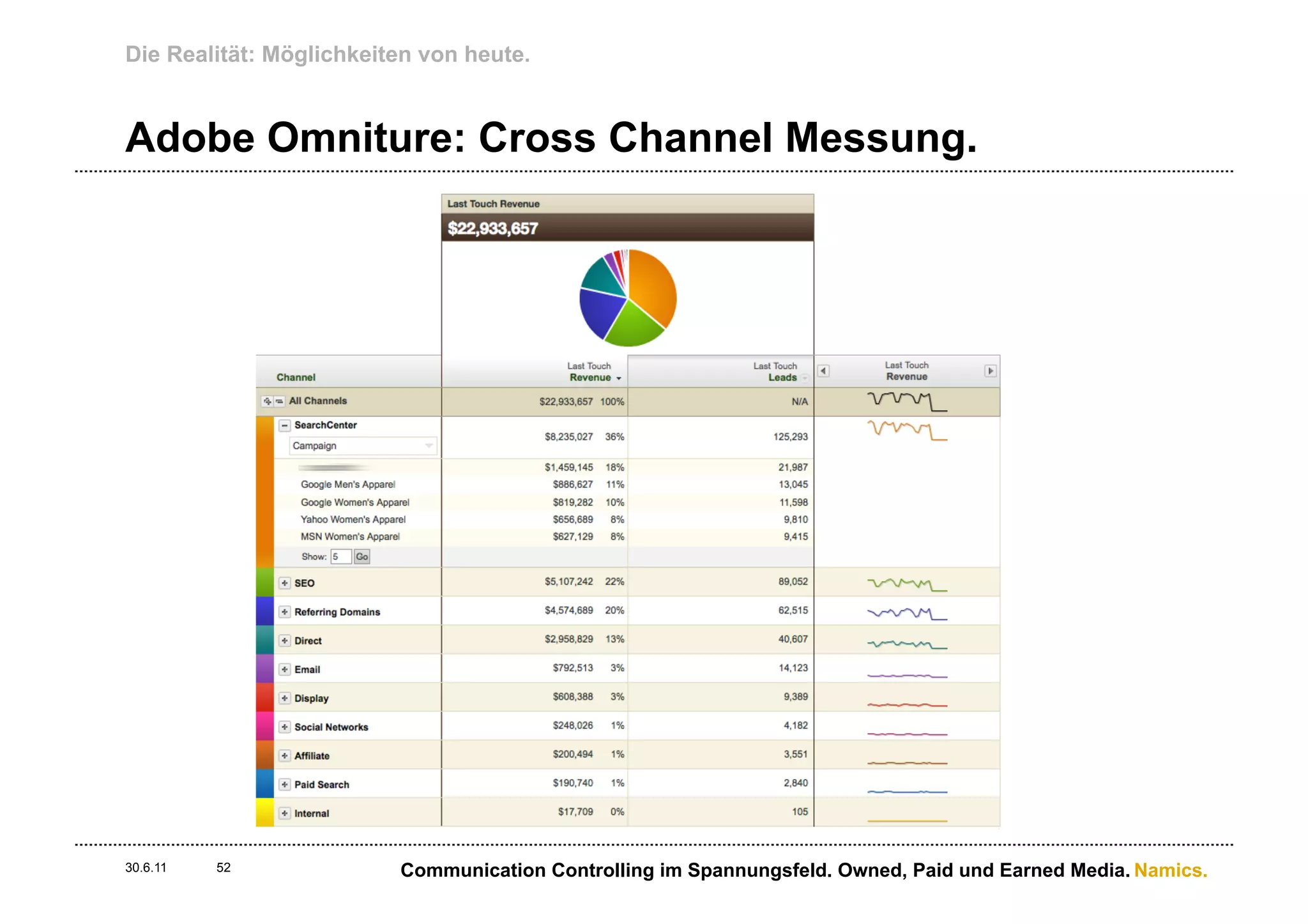The height and width of the screenshot is (924, 1308).
Task: Collapse the SearchCenter channel row
Action: pos(285,425)
